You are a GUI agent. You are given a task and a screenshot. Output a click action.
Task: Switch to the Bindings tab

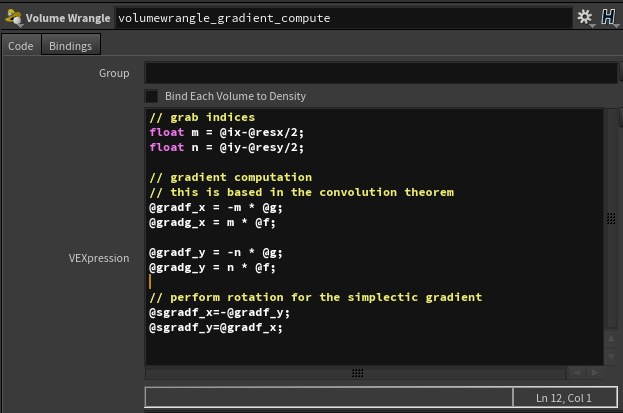point(70,46)
